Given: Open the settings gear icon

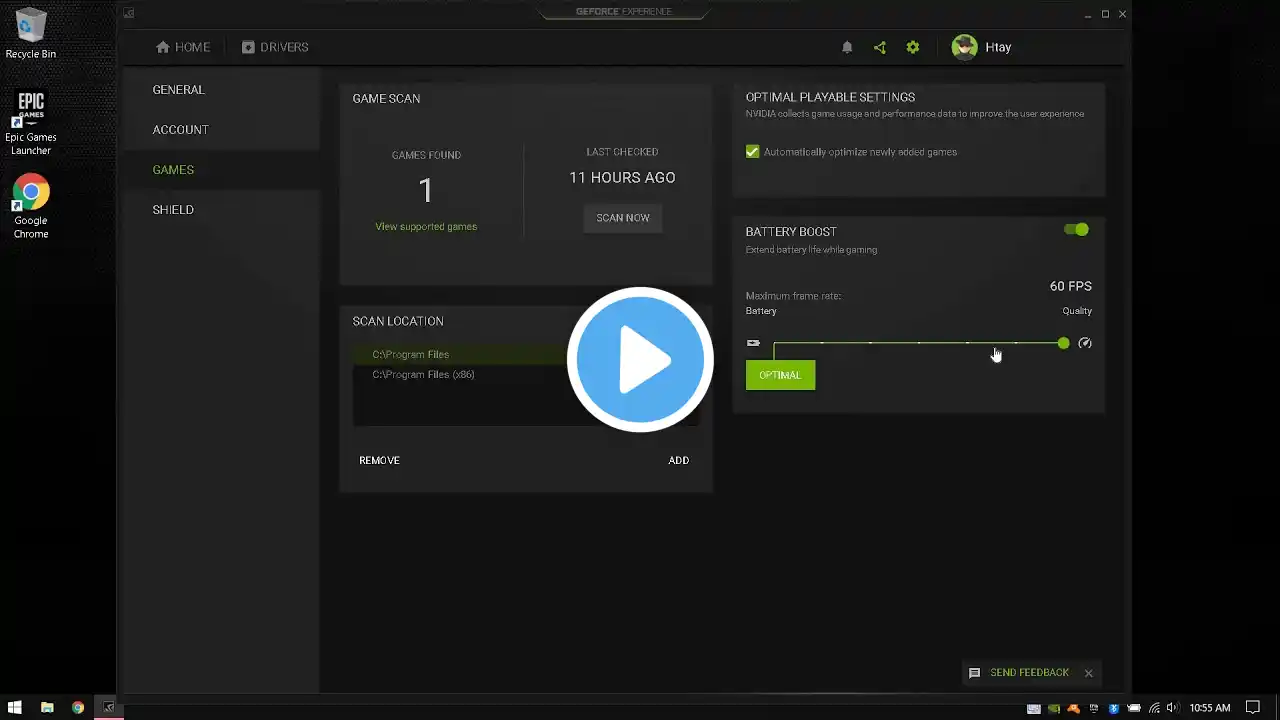Looking at the screenshot, I should tap(912, 47).
